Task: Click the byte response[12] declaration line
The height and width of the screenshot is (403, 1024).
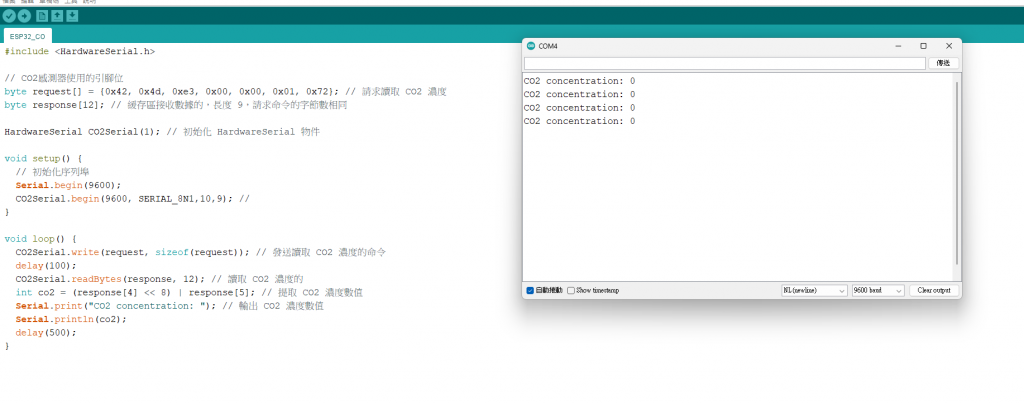Action: tap(176, 105)
